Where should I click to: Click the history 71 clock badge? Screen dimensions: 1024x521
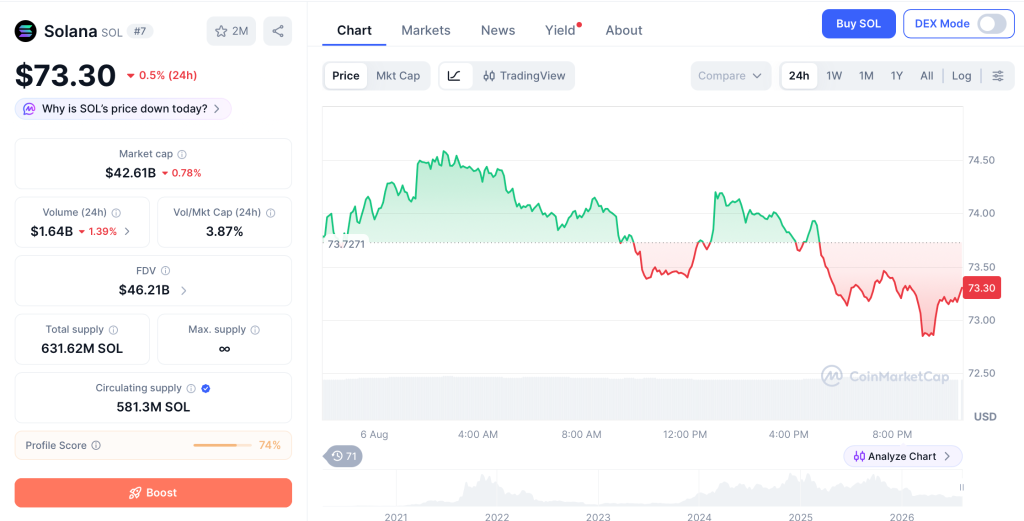(x=344, y=456)
